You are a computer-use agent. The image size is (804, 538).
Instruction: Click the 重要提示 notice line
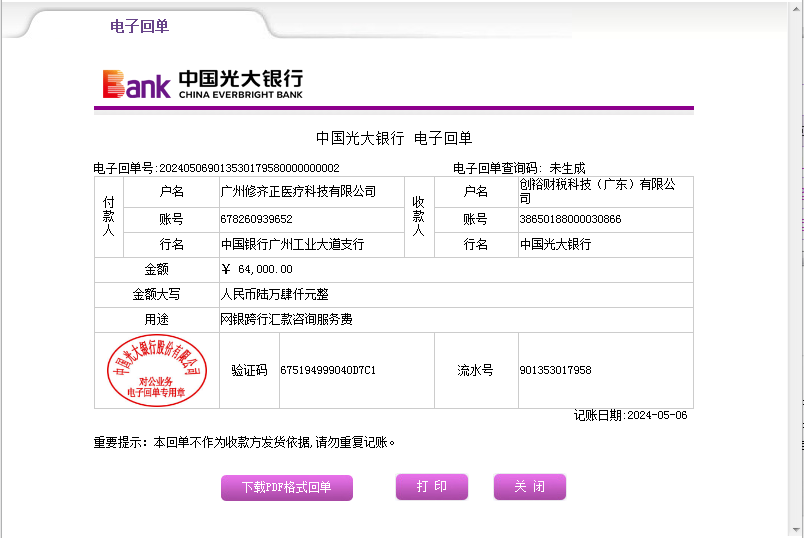pos(244,442)
